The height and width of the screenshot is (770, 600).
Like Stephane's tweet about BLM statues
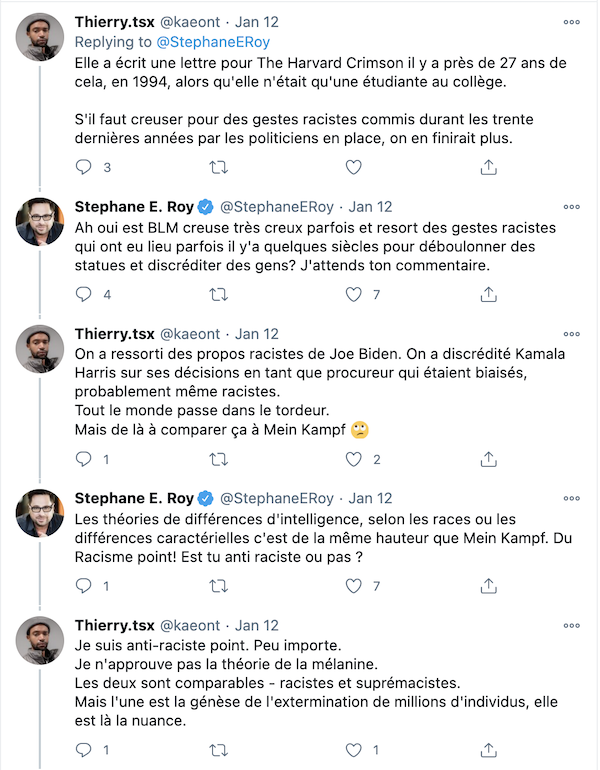pyautogui.click(x=354, y=295)
